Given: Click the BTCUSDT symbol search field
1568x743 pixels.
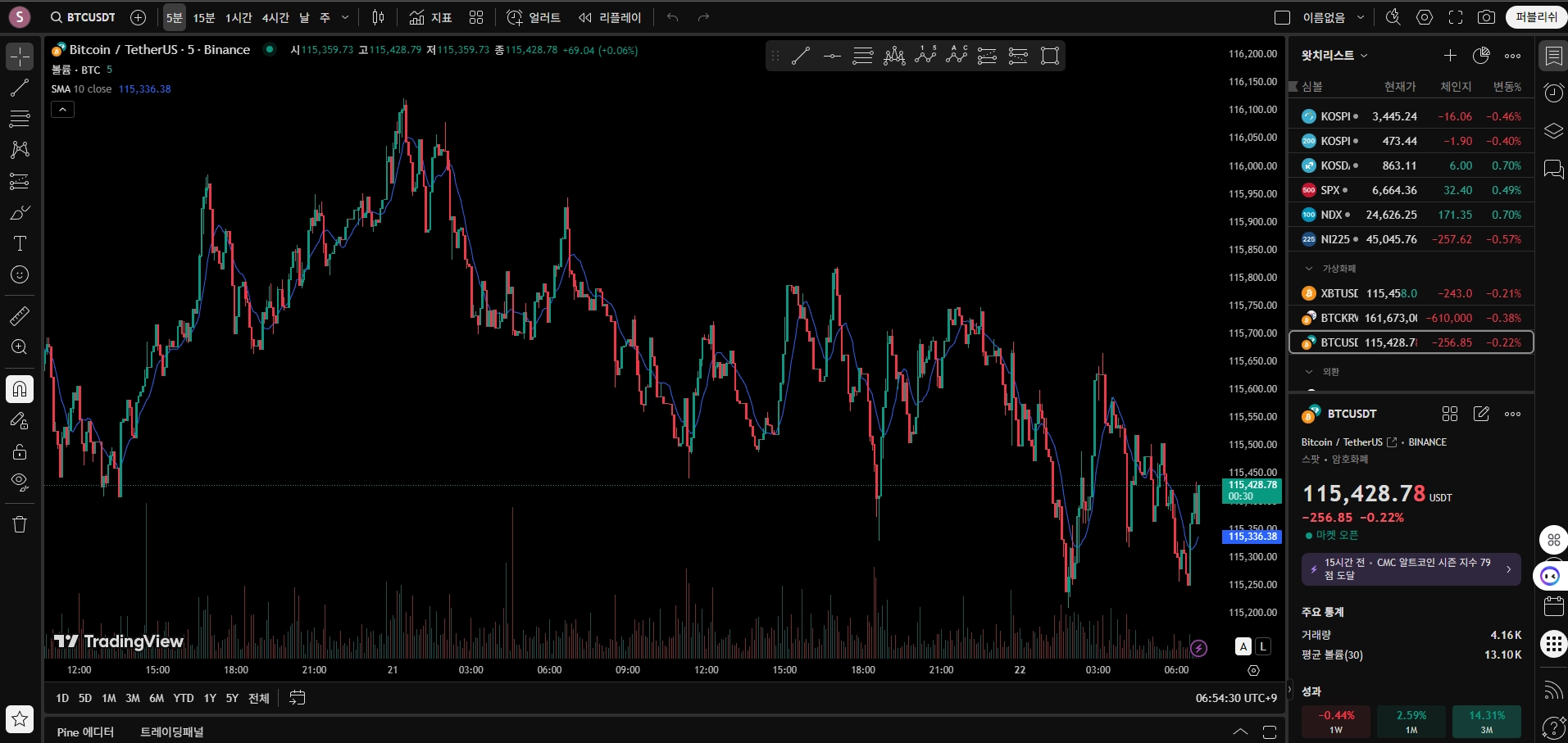Looking at the screenshot, I should tap(82, 17).
